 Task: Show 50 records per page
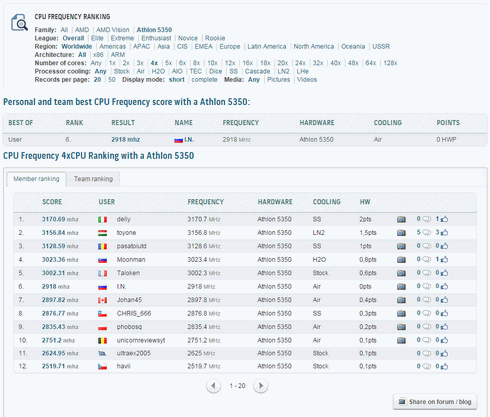click(112, 80)
